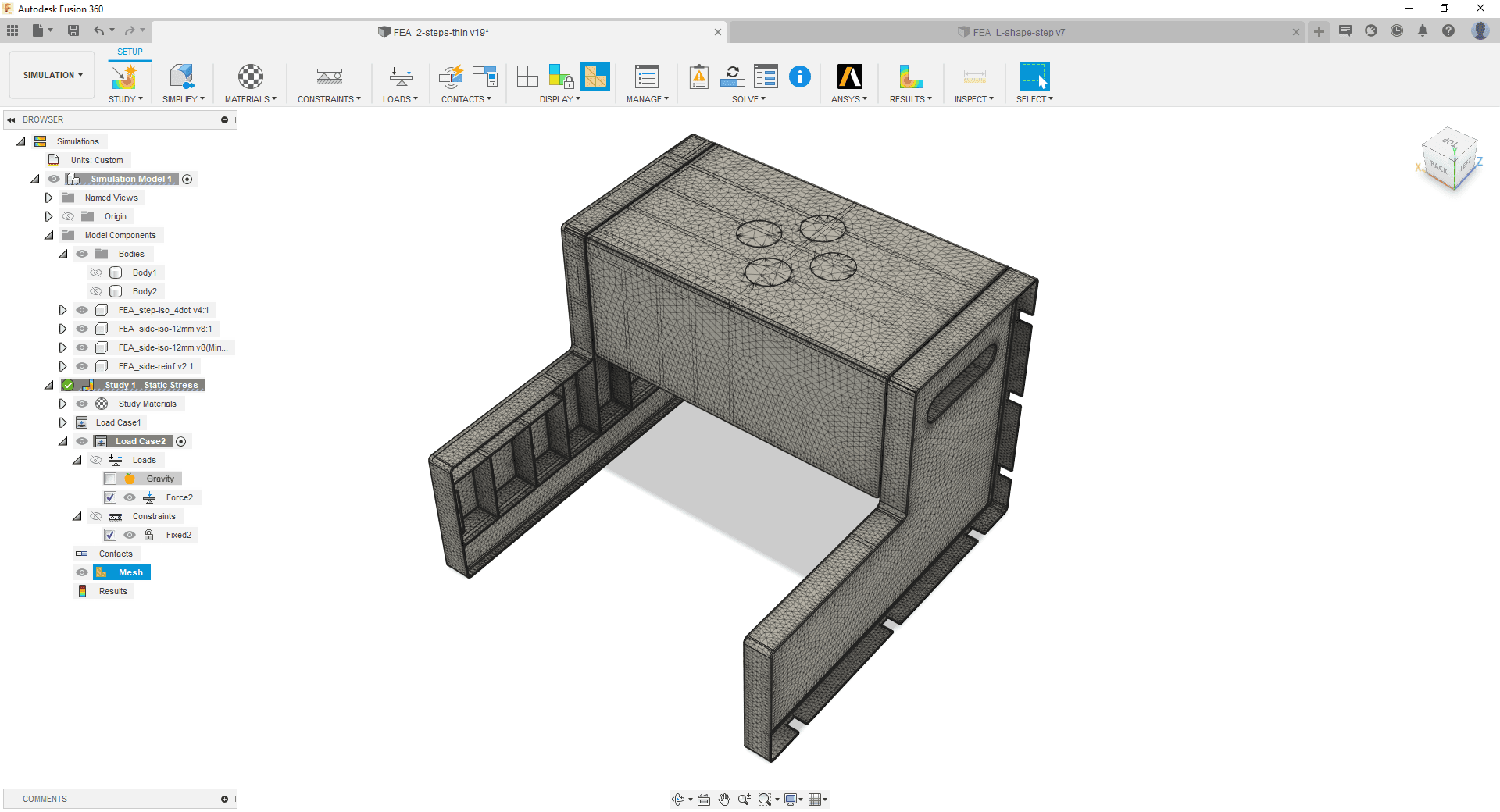
Task: Uncheck the Fixed2 constraint checkbox
Action: point(110,535)
